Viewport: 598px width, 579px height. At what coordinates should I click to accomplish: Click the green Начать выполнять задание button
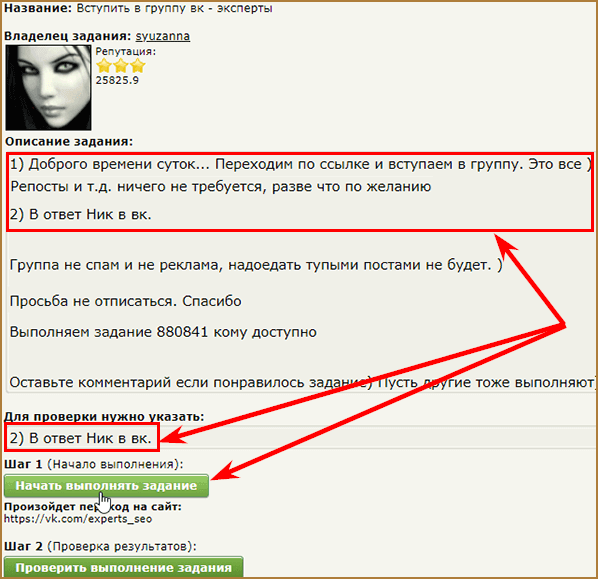pos(106,486)
